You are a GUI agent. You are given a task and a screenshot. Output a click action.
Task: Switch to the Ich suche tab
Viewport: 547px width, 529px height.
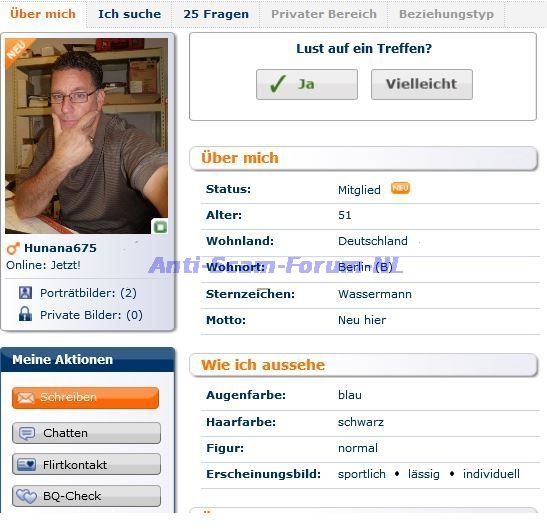coord(129,14)
